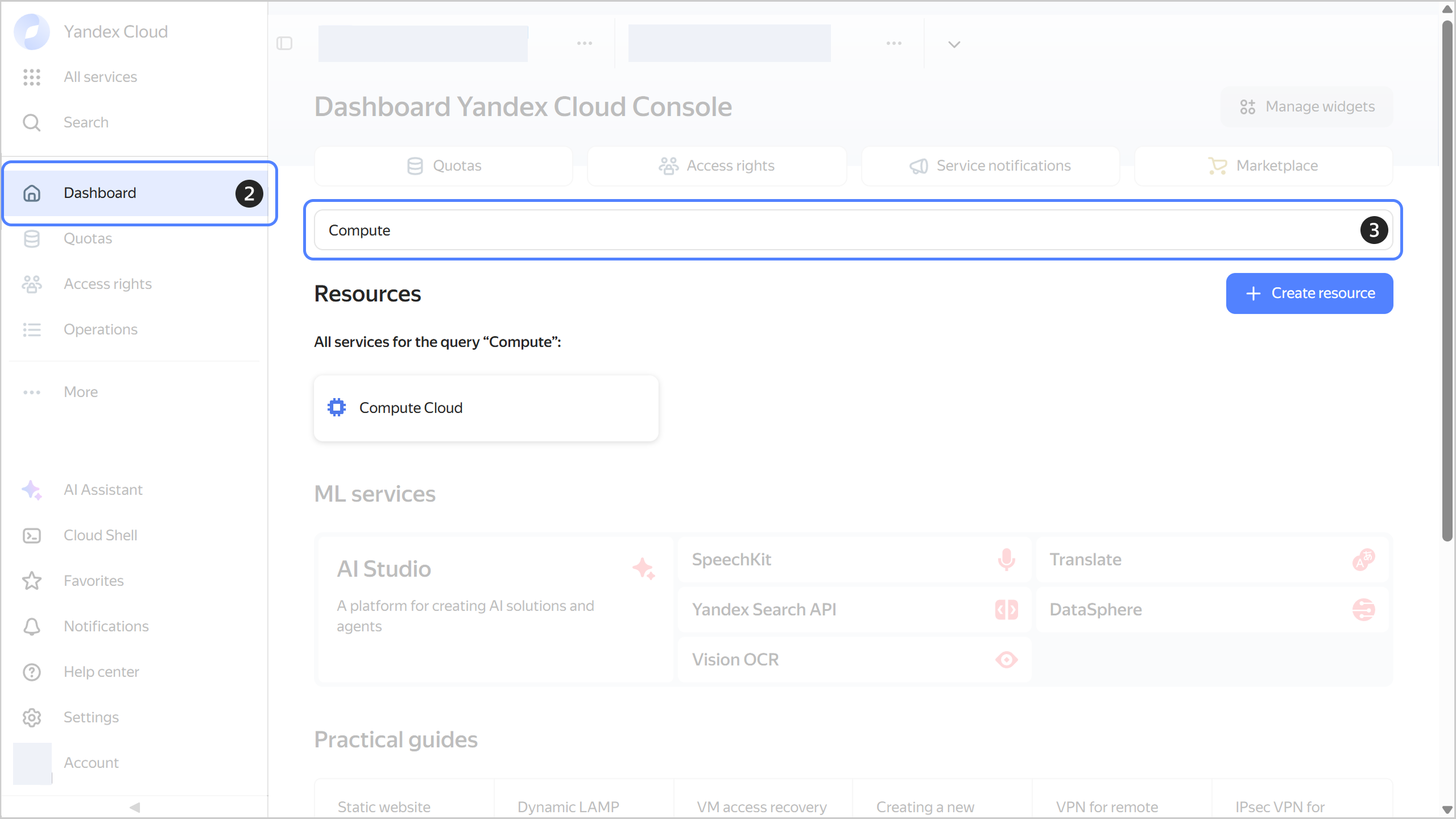Open the Search panel in sidebar
The width and height of the screenshot is (1456, 819).
(x=86, y=122)
